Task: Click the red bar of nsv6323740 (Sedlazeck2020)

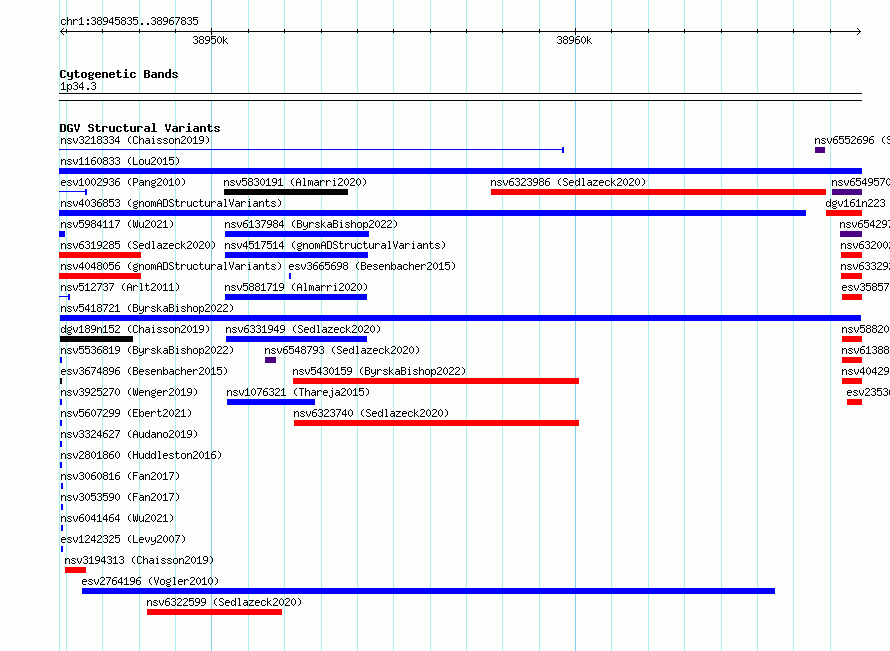Action: pyautogui.click(x=436, y=423)
